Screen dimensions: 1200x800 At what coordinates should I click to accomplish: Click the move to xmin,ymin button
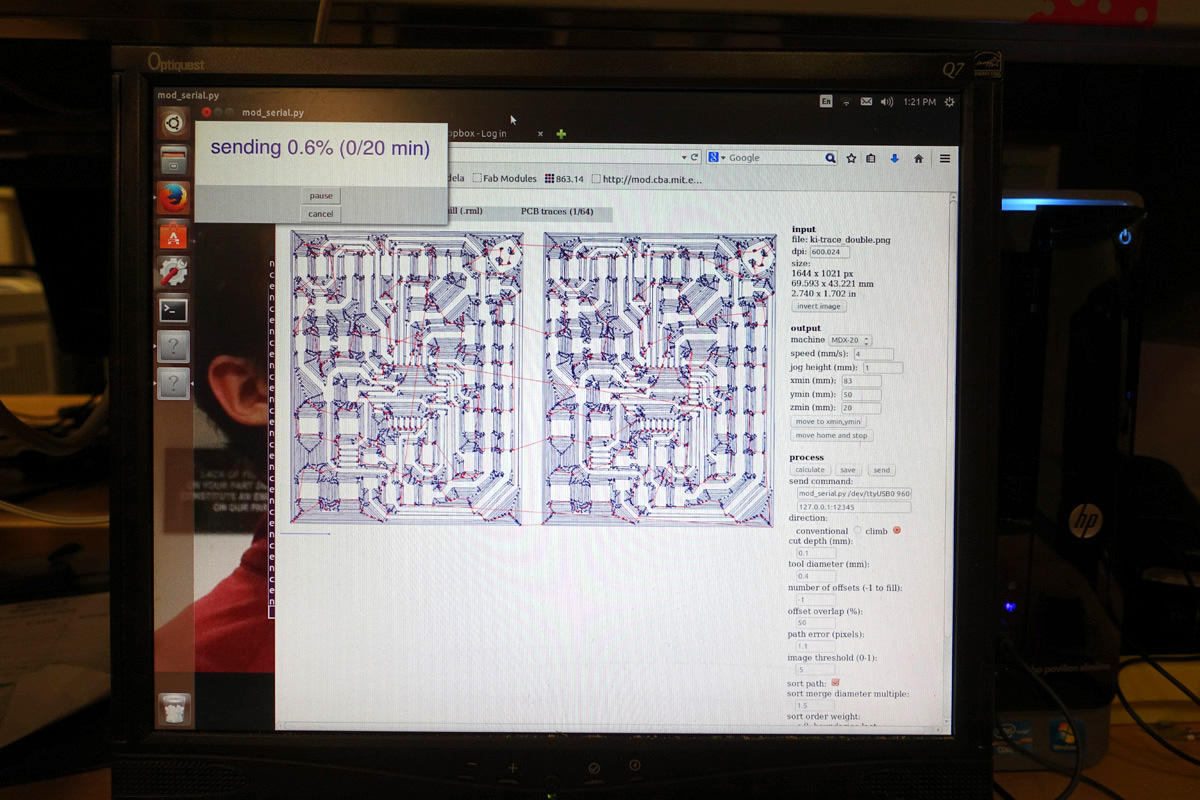click(x=828, y=422)
